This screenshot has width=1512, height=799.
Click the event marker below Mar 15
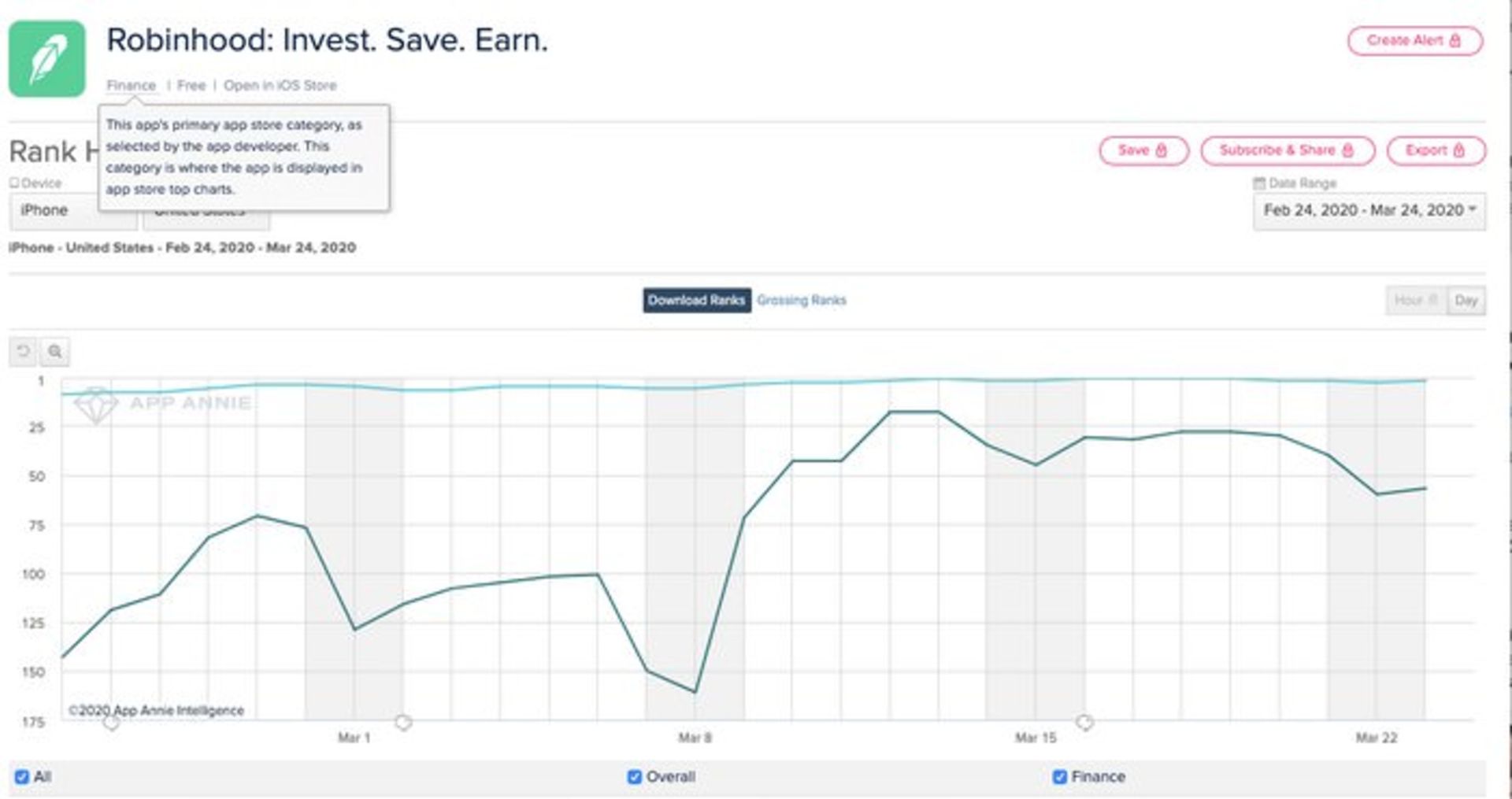point(1084,722)
